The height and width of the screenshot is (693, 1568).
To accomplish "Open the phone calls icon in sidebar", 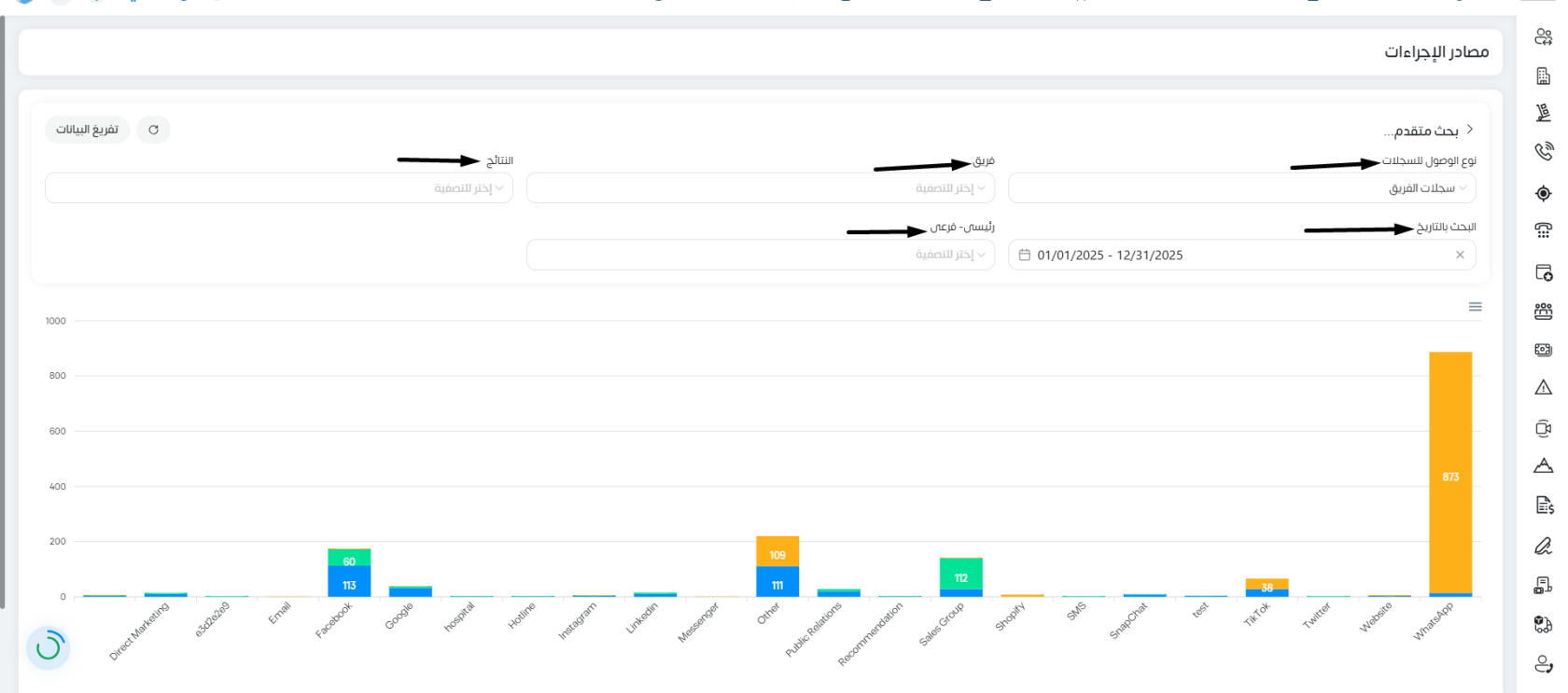I will click(x=1544, y=151).
